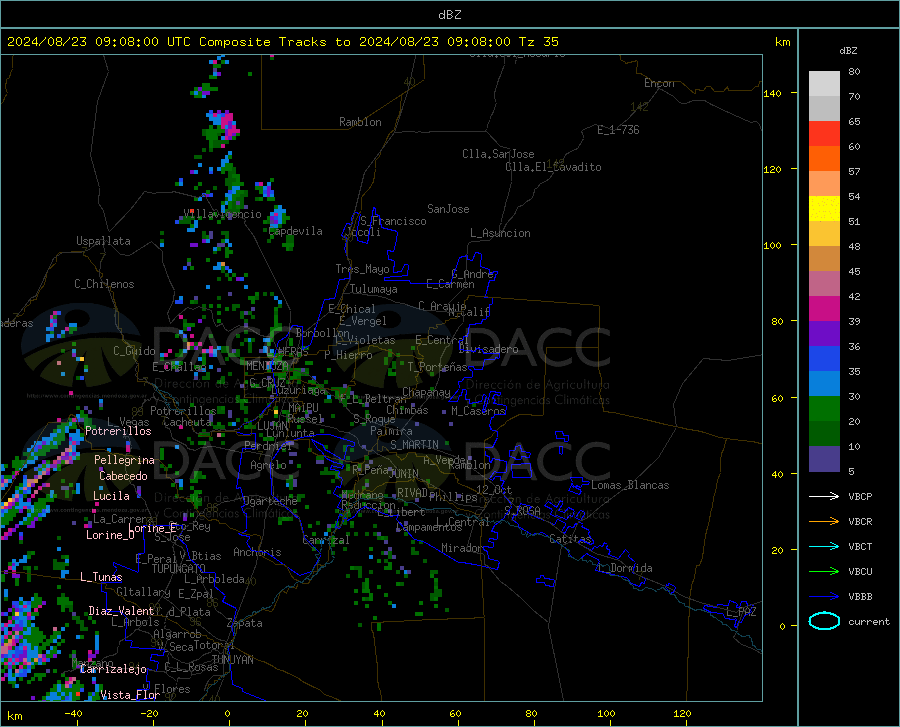Click the JUNIN map label
900x727 pixels.
[x=404, y=474]
